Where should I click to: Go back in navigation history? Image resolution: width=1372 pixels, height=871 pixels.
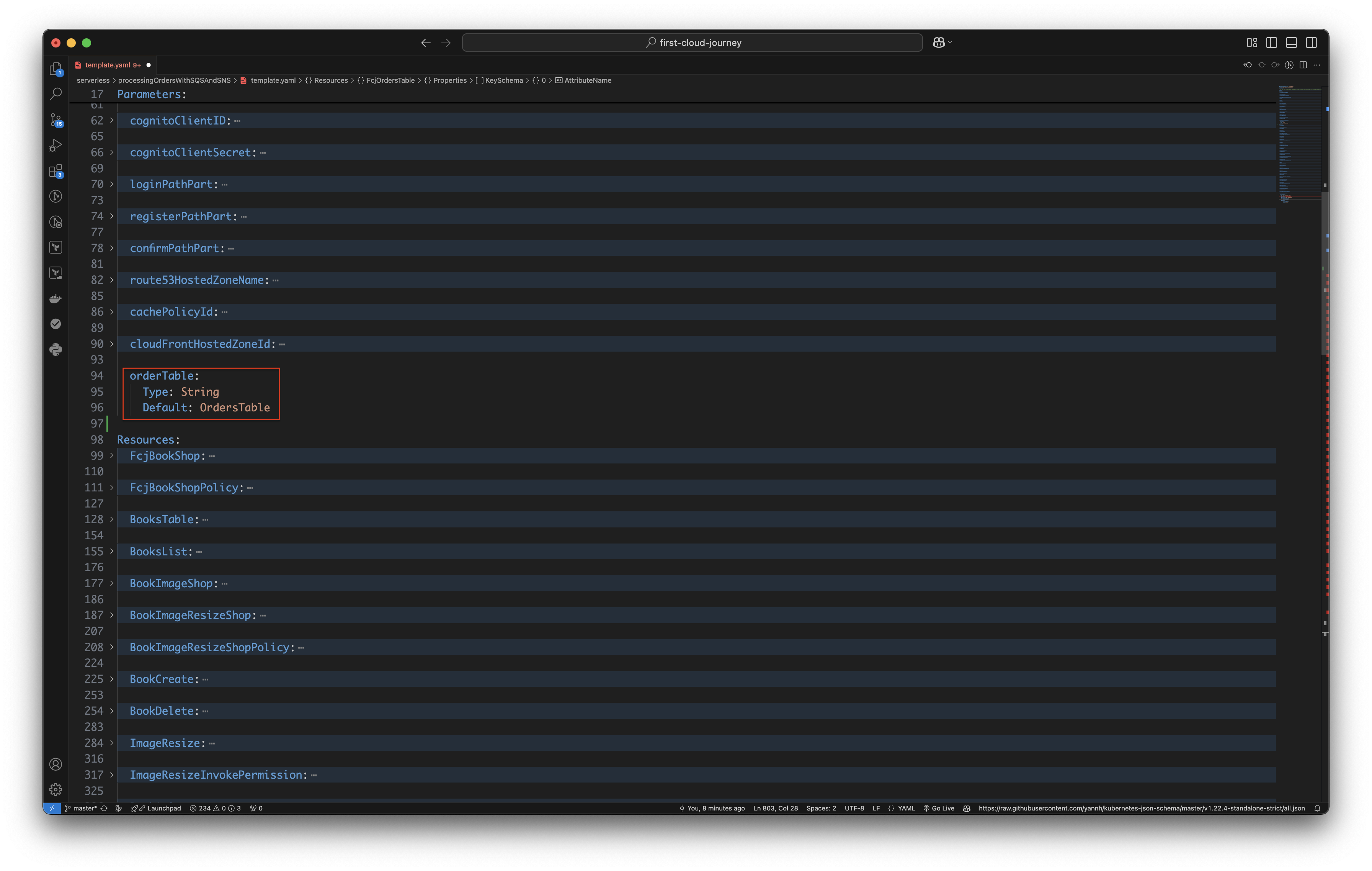click(x=426, y=43)
